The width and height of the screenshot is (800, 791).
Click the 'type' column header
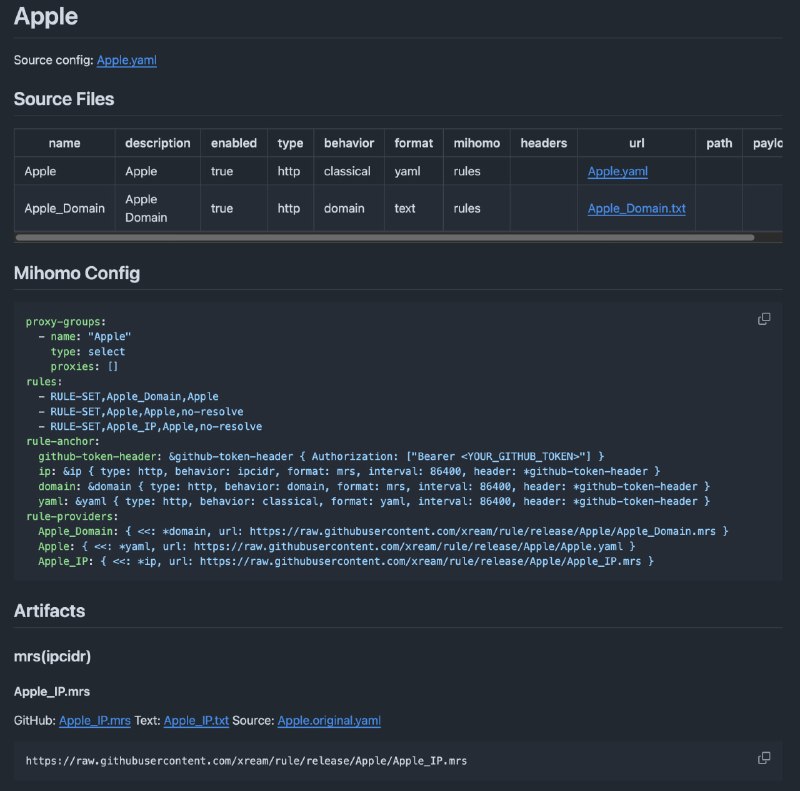tap(290, 143)
